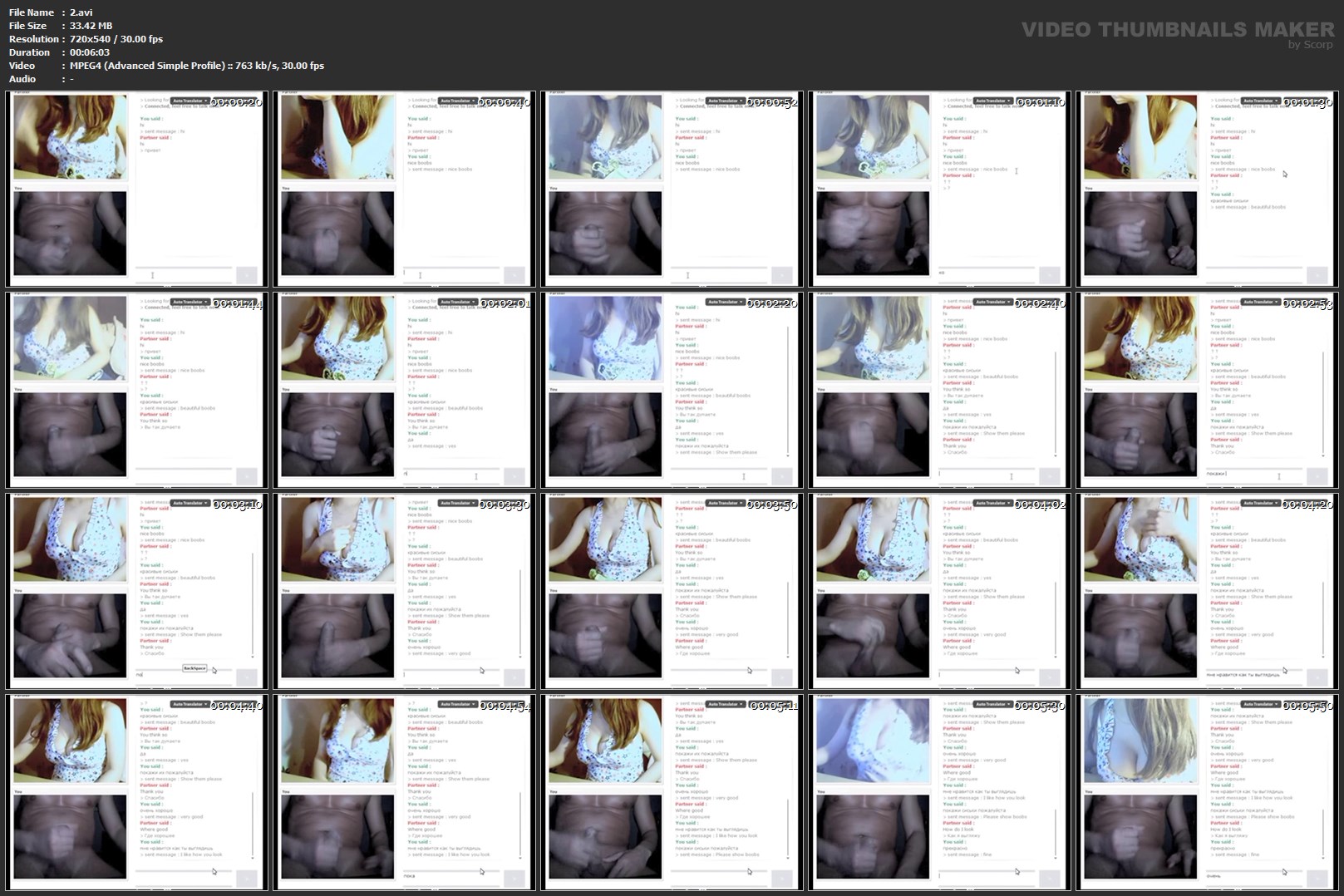Select the frame marked 00:00:52
The width and height of the screenshot is (1344, 896).
point(672,189)
